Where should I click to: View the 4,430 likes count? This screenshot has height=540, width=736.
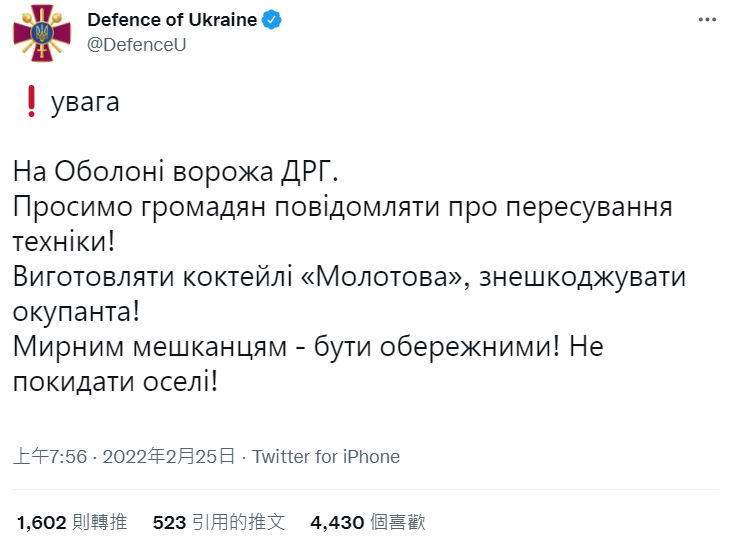pos(337,522)
